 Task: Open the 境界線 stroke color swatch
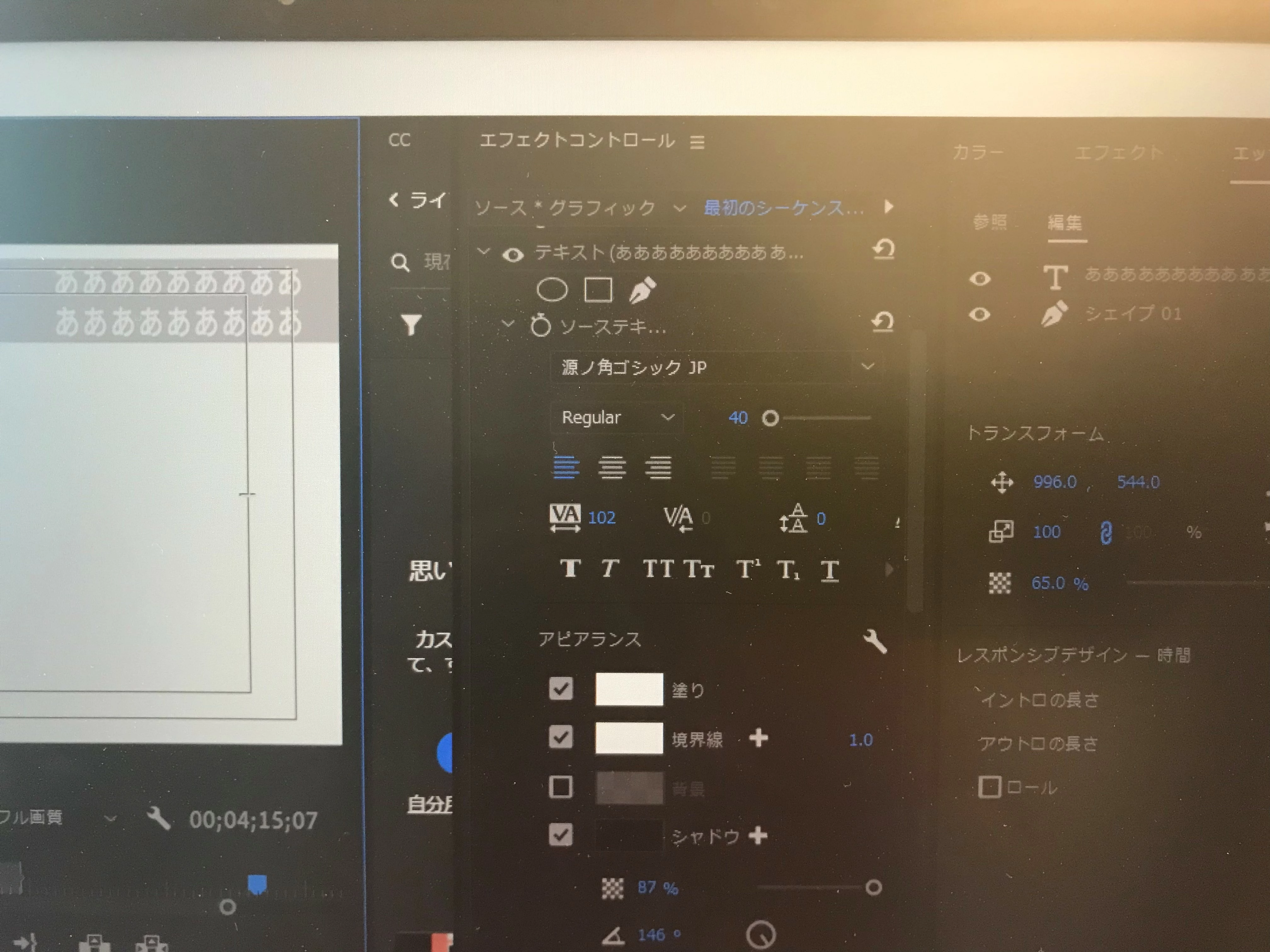(629, 738)
